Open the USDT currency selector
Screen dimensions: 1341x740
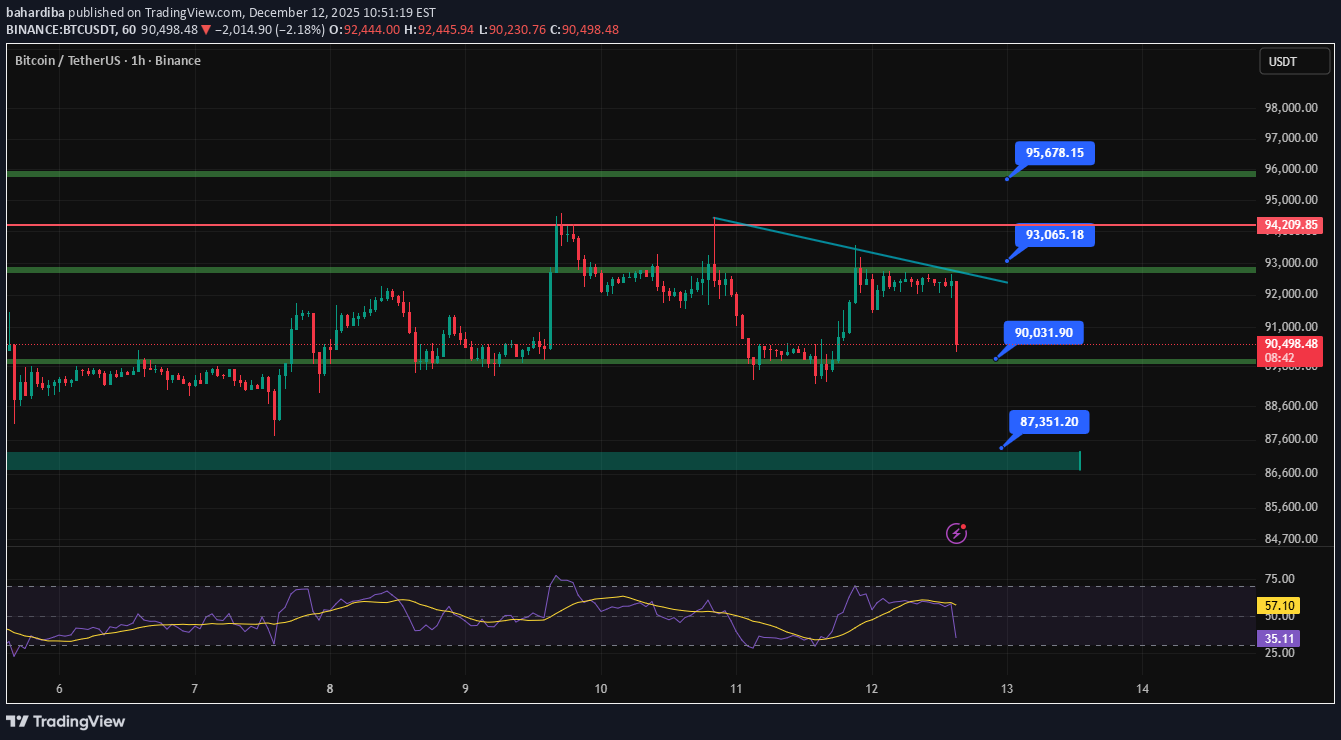coord(1294,61)
